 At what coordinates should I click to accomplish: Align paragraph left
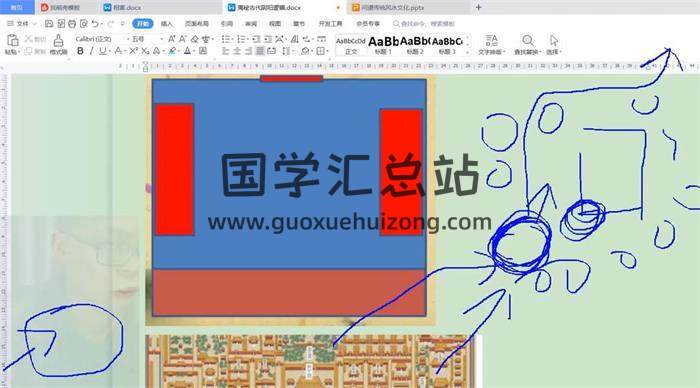click(225, 51)
